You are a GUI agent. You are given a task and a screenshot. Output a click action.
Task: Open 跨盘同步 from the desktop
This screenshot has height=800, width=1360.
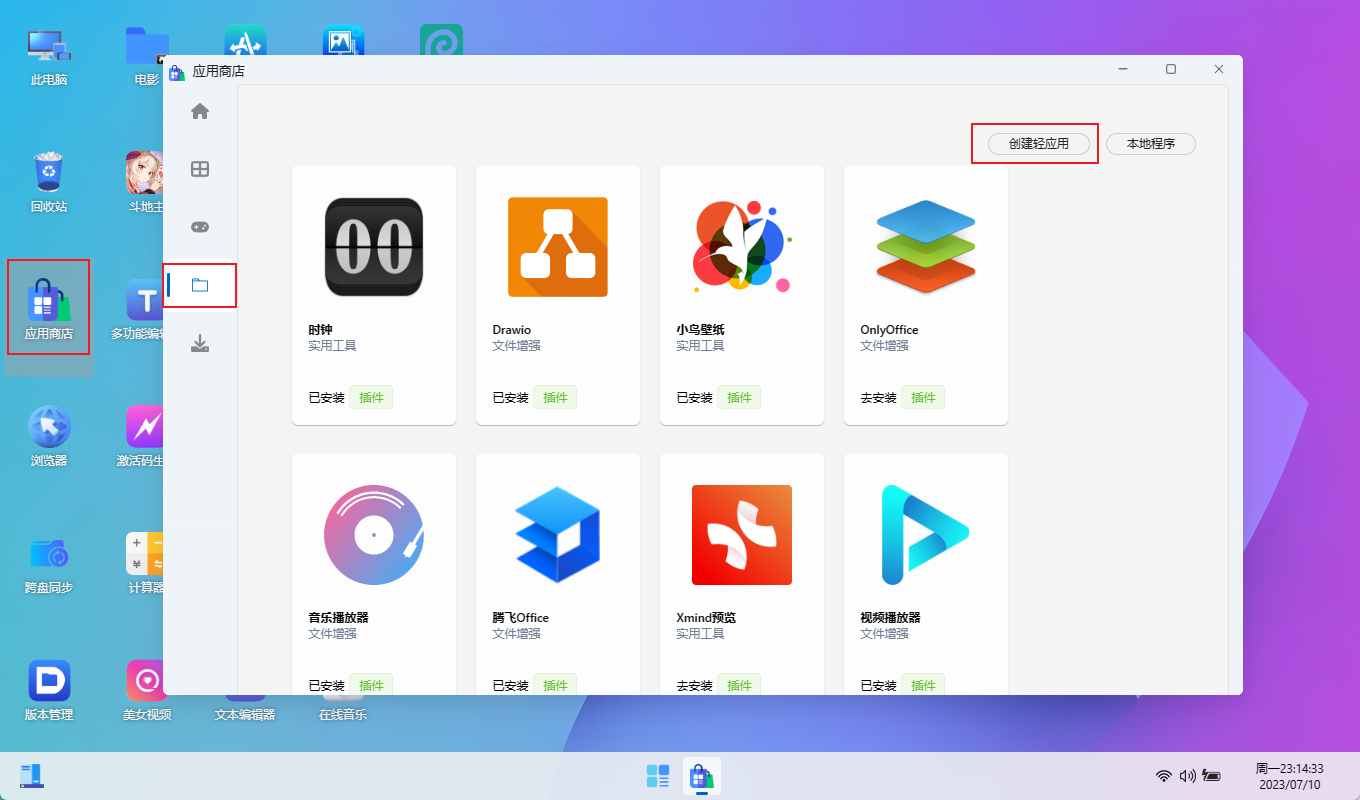pyautogui.click(x=48, y=562)
